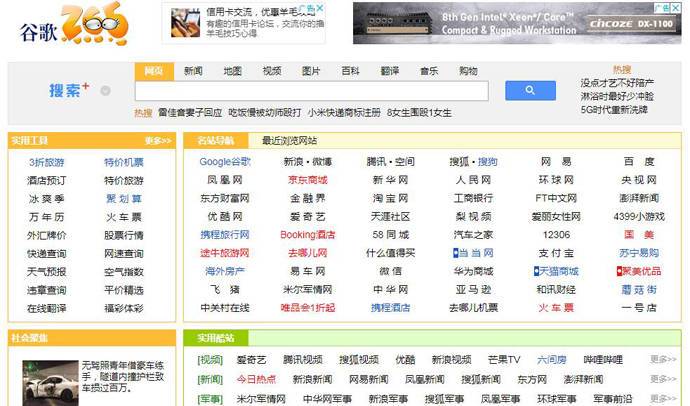Expand 更多>> on the [新闻] row
Viewport: 690px width, 406px height.
coord(663,379)
